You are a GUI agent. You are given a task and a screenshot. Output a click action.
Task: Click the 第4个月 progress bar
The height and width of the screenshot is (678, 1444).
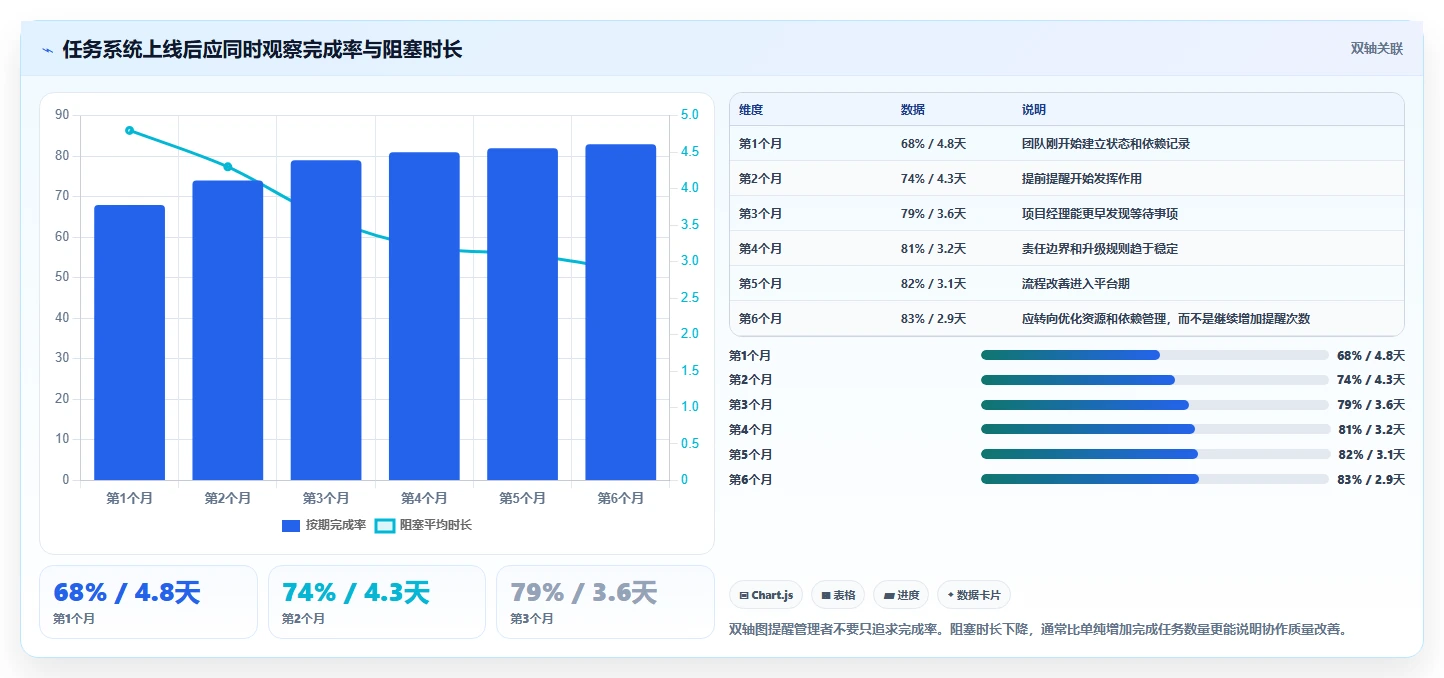tap(1155, 430)
